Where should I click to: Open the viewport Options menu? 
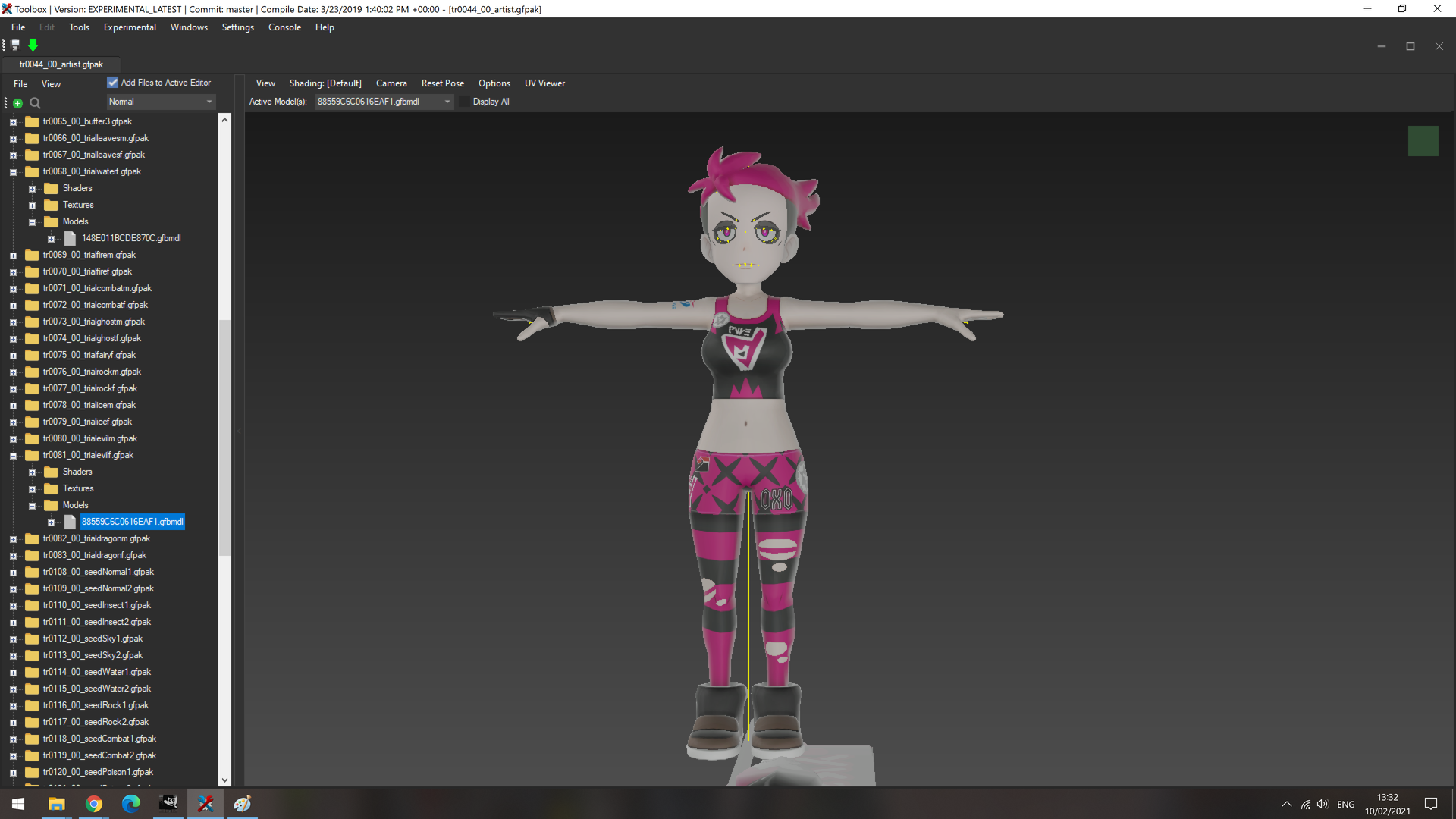[x=494, y=83]
